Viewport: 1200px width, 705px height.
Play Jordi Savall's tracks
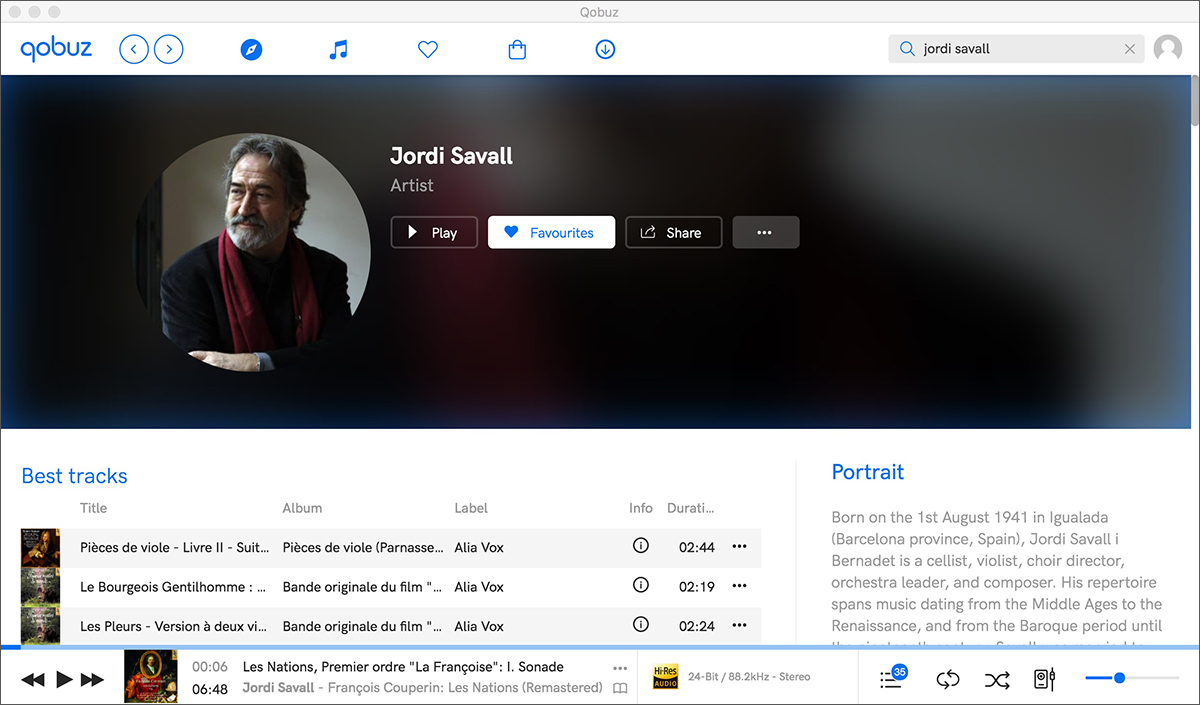pos(434,232)
